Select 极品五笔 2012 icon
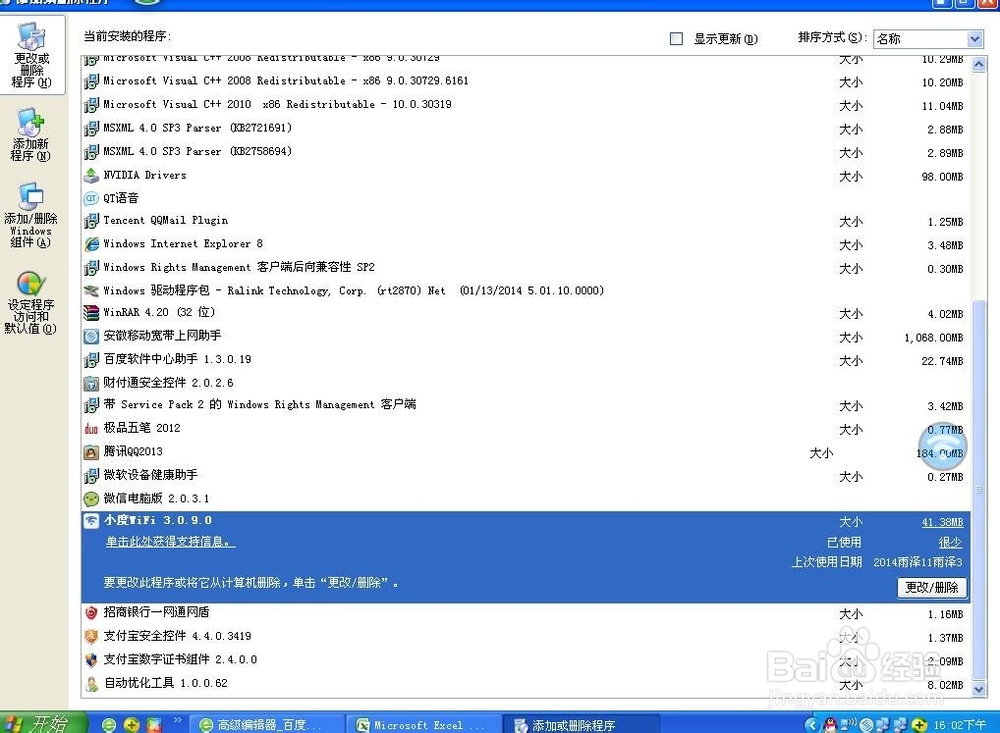The height and width of the screenshot is (733, 1000). click(91, 429)
